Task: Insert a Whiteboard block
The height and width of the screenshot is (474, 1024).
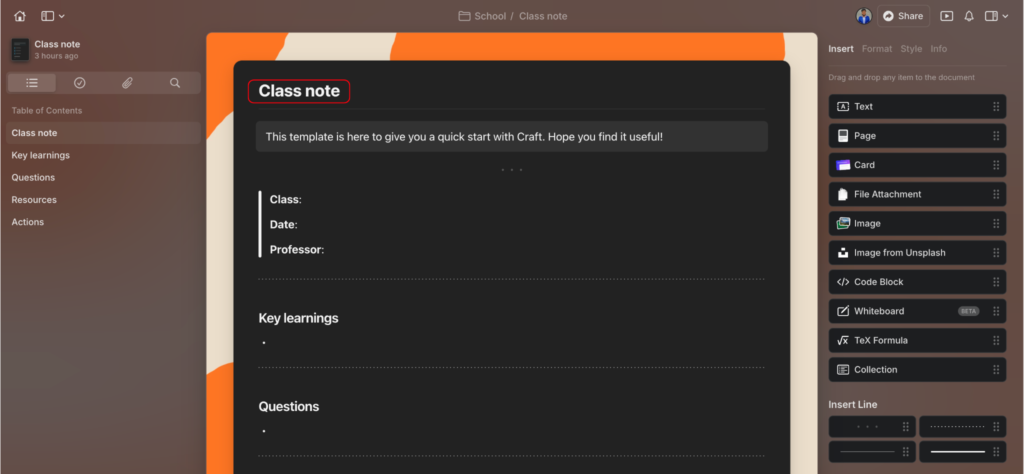Action: point(918,311)
